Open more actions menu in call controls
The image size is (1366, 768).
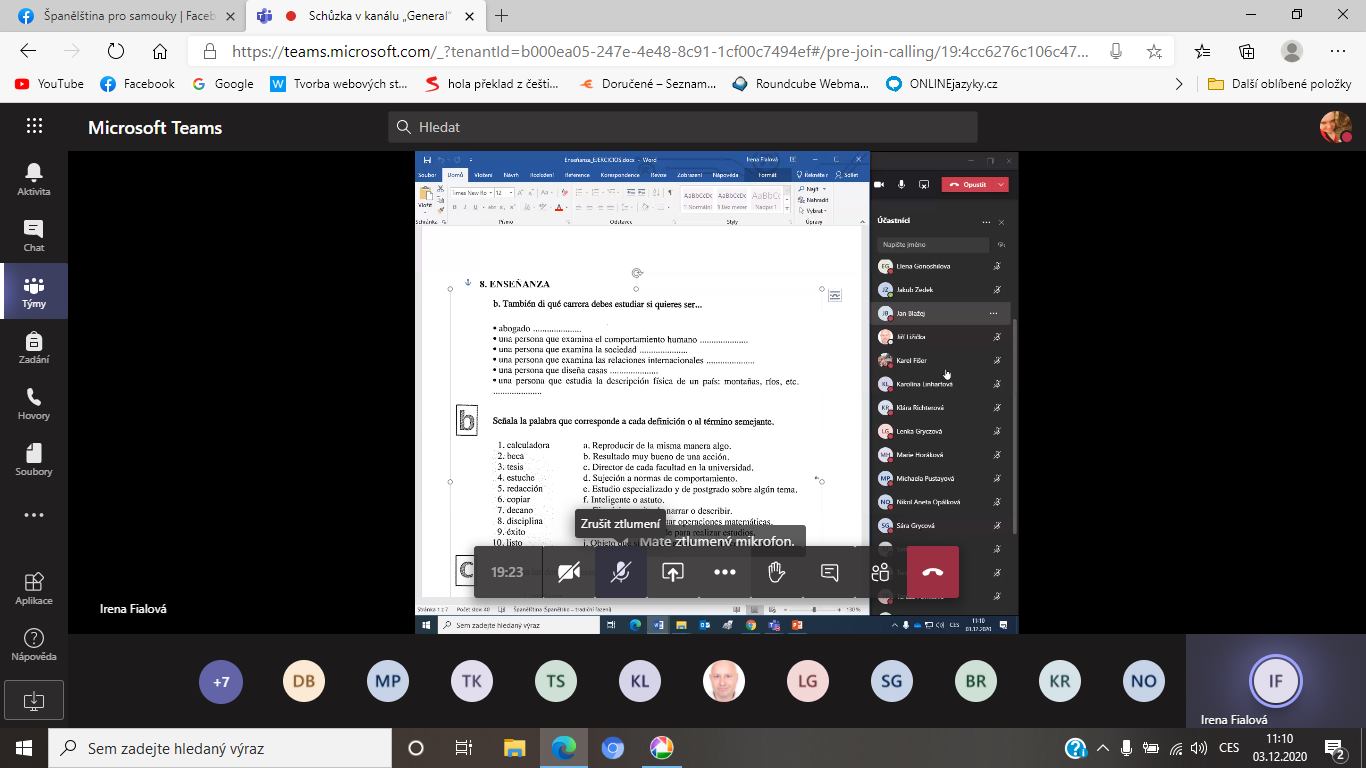pyautogui.click(x=725, y=572)
